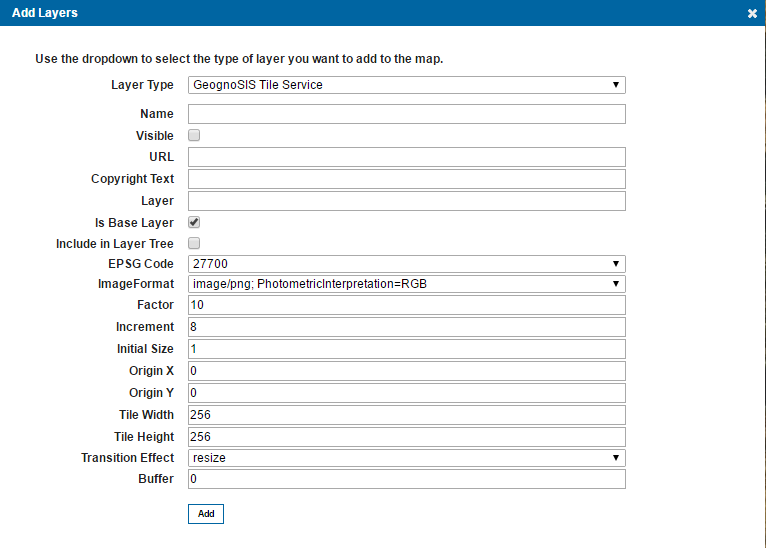Focus the Copyright Text field
766x548 pixels.
click(x=406, y=179)
